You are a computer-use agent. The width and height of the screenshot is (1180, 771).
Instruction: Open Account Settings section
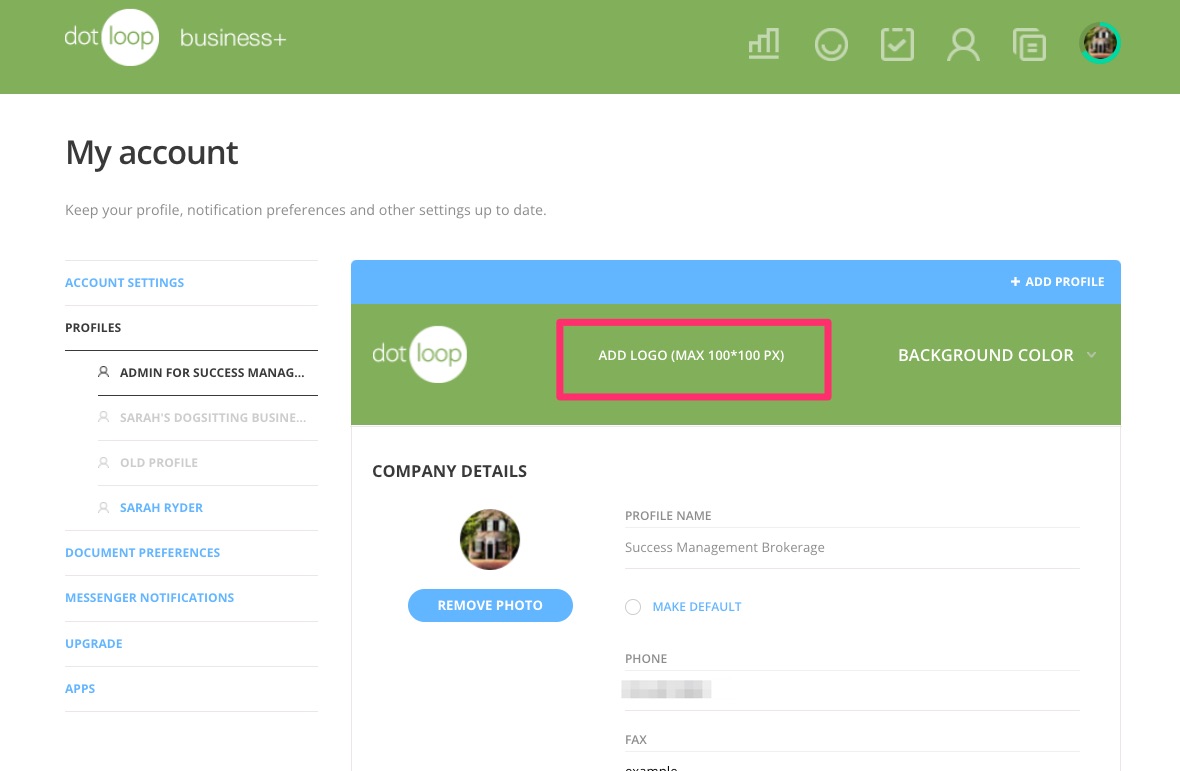tap(125, 283)
